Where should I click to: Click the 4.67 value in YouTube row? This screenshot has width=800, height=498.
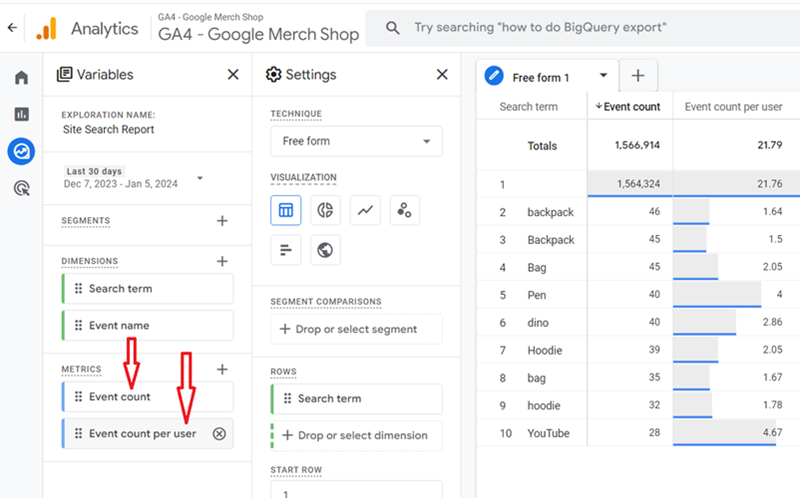point(772,433)
